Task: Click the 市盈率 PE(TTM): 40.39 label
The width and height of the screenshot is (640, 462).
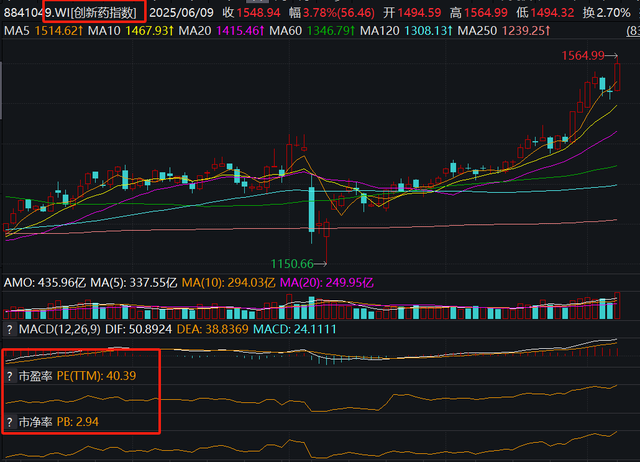Action: pos(78,376)
